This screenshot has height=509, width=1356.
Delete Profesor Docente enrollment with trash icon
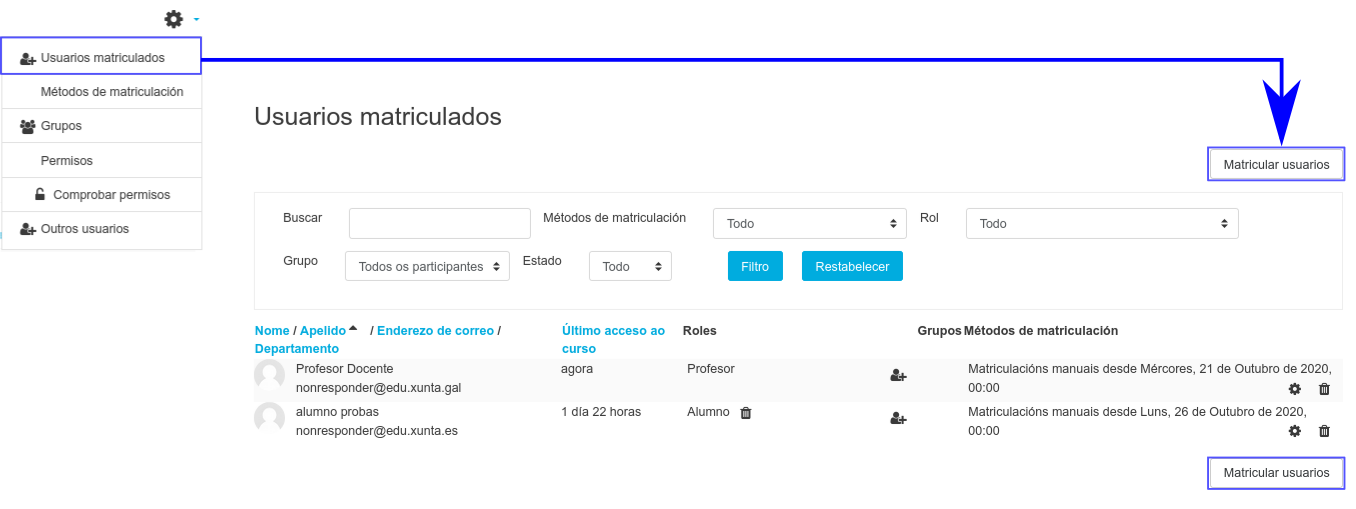pos(1325,389)
